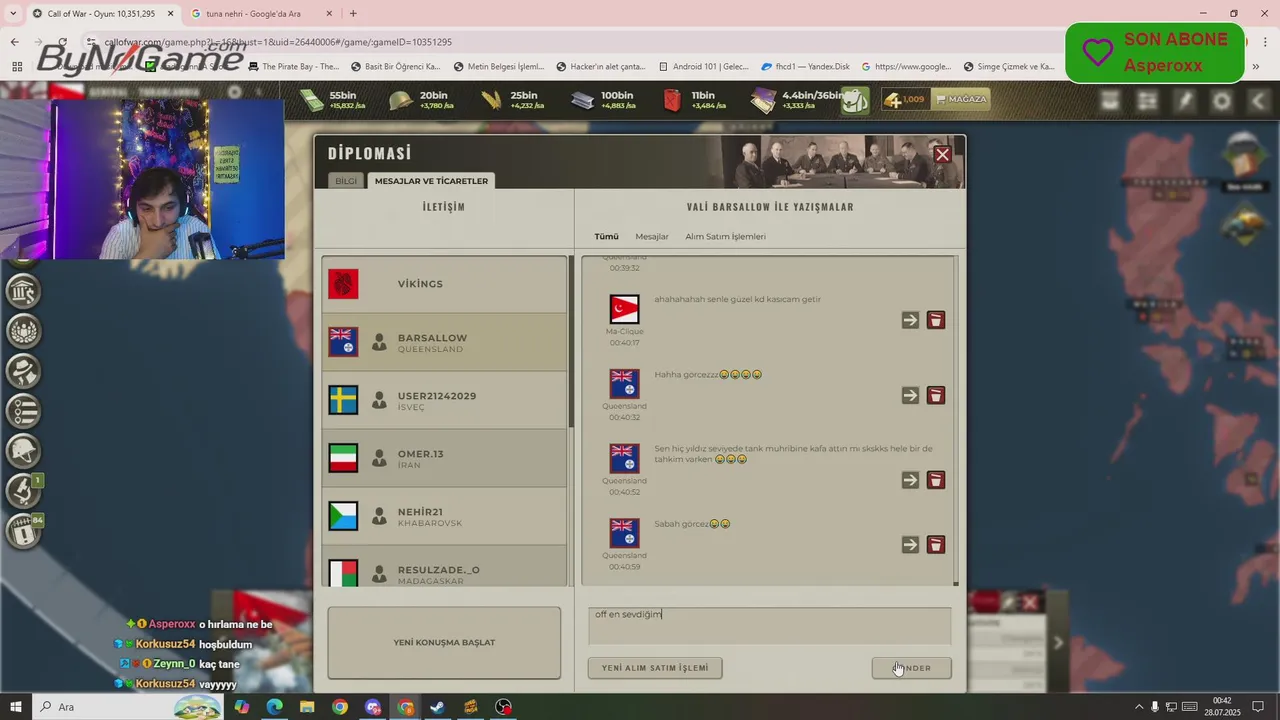Open browser tab search dropdown
Viewport: 1280px width, 720px height.
click(x=13, y=14)
